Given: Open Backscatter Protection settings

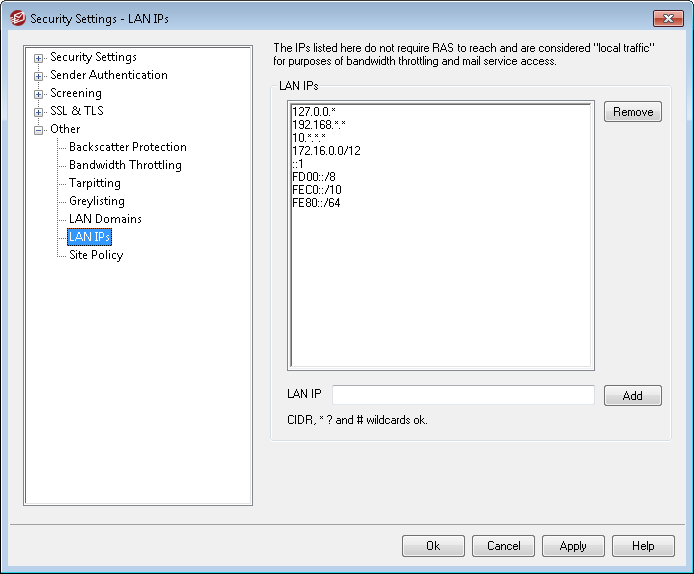Looking at the screenshot, I should (127, 147).
